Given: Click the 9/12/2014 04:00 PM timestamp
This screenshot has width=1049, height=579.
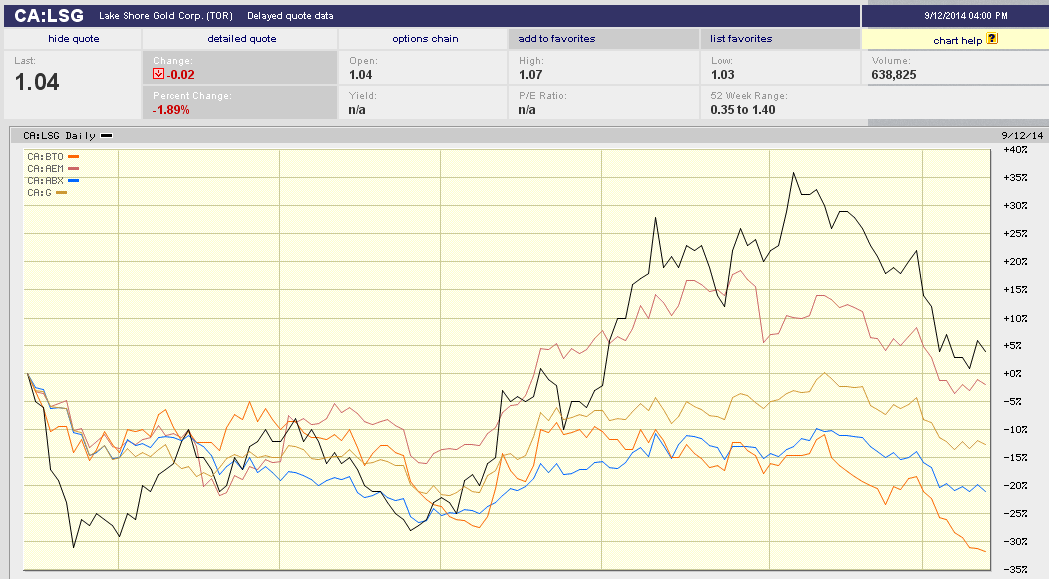Looking at the screenshot, I should 965,15.
